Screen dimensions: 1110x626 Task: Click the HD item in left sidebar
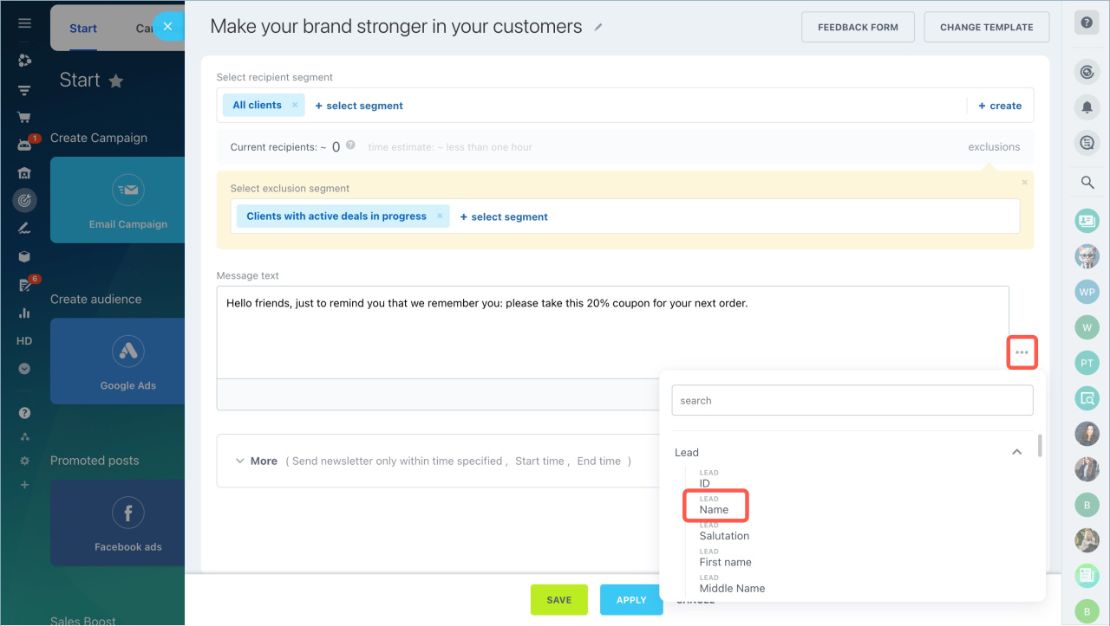[x=24, y=341]
